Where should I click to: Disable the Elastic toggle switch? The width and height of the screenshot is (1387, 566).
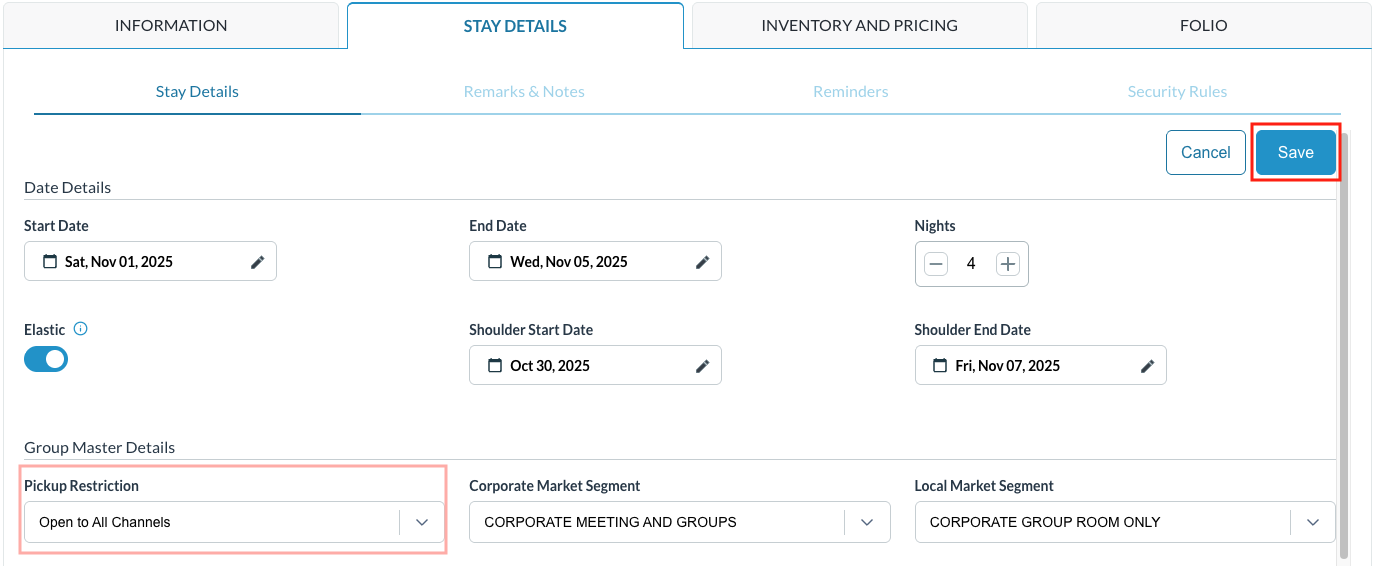46,359
